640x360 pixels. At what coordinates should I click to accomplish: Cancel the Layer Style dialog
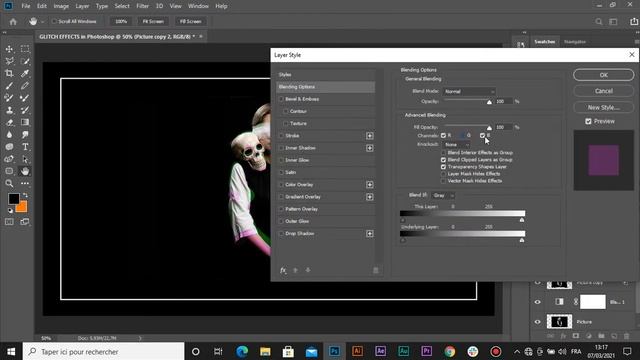[604, 91]
